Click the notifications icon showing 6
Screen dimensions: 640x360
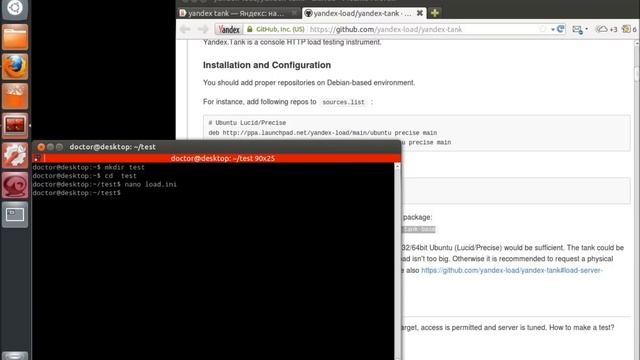(629, 29)
